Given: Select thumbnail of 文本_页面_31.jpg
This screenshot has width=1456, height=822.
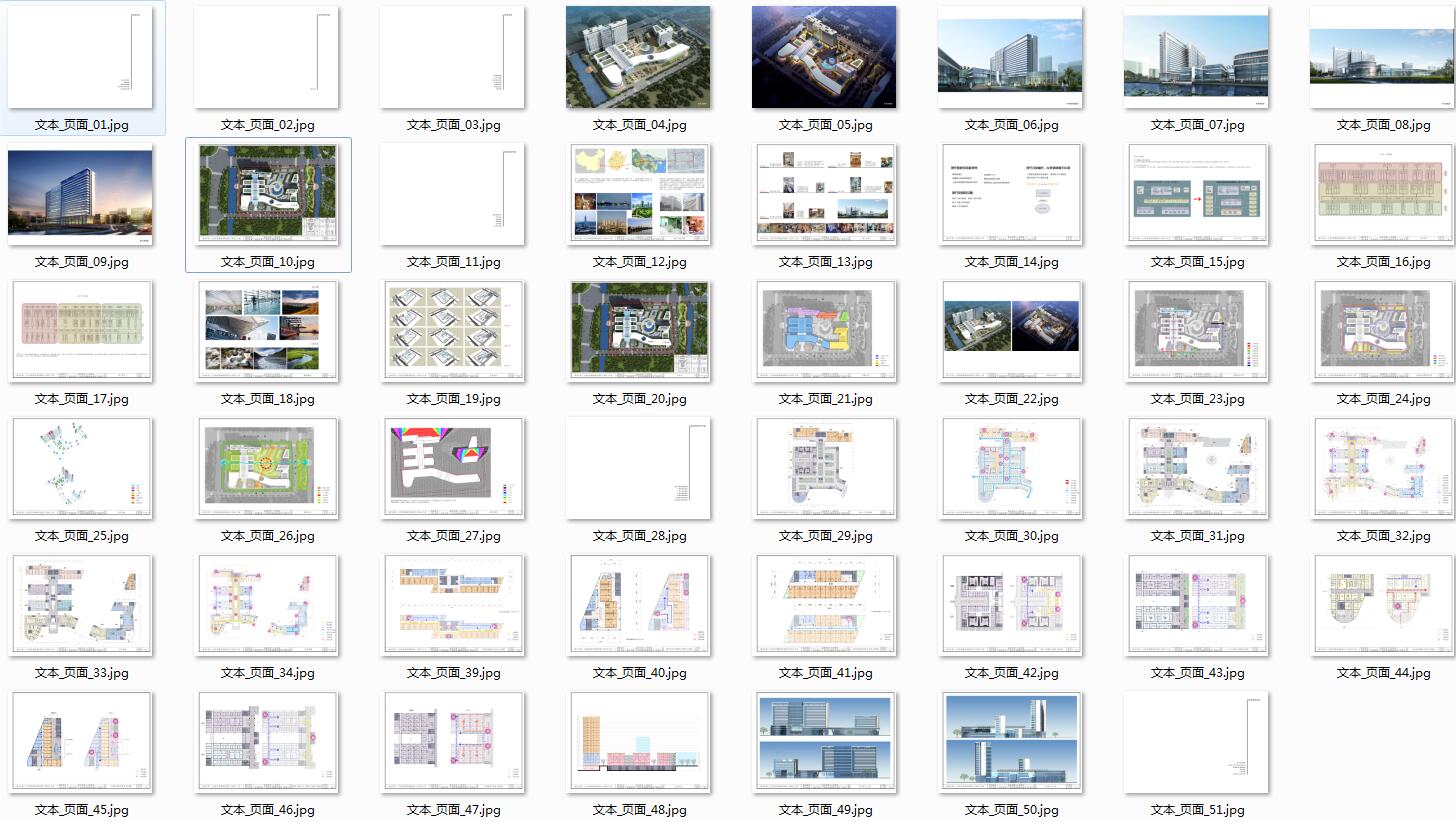Looking at the screenshot, I should [1196, 469].
